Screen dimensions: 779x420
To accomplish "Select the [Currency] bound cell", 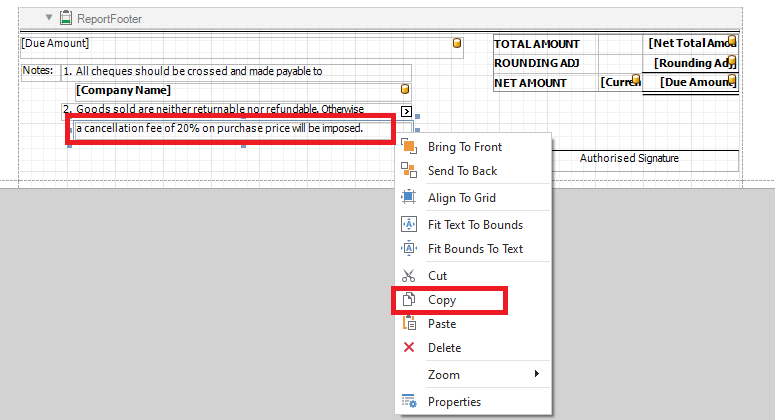I will 620,83.
